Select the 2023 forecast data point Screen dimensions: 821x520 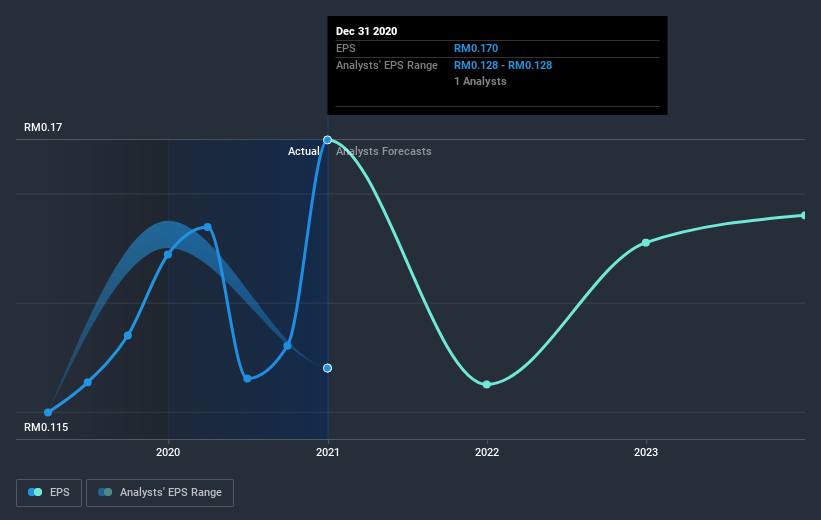pyautogui.click(x=646, y=242)
